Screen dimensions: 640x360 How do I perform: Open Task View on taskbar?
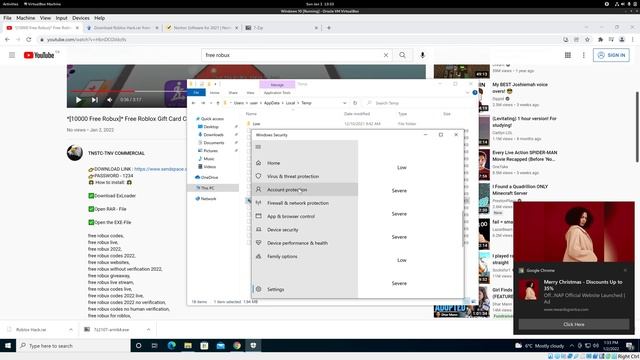(x=154, y=346)
